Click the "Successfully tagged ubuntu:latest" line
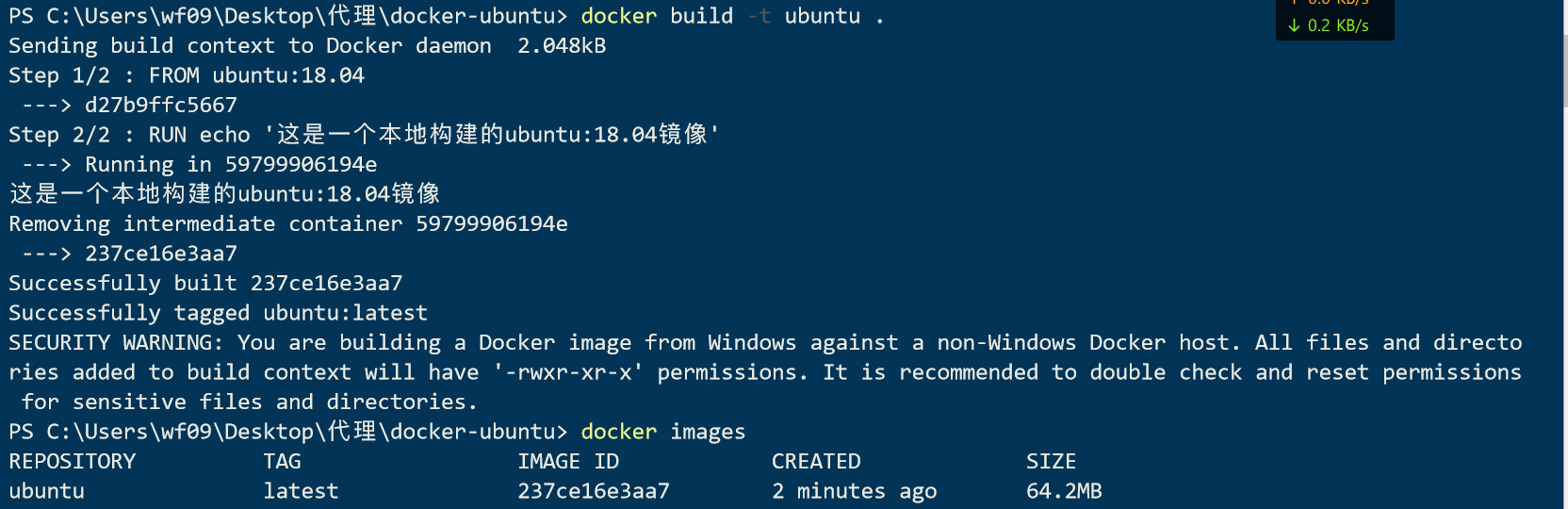 218,313
